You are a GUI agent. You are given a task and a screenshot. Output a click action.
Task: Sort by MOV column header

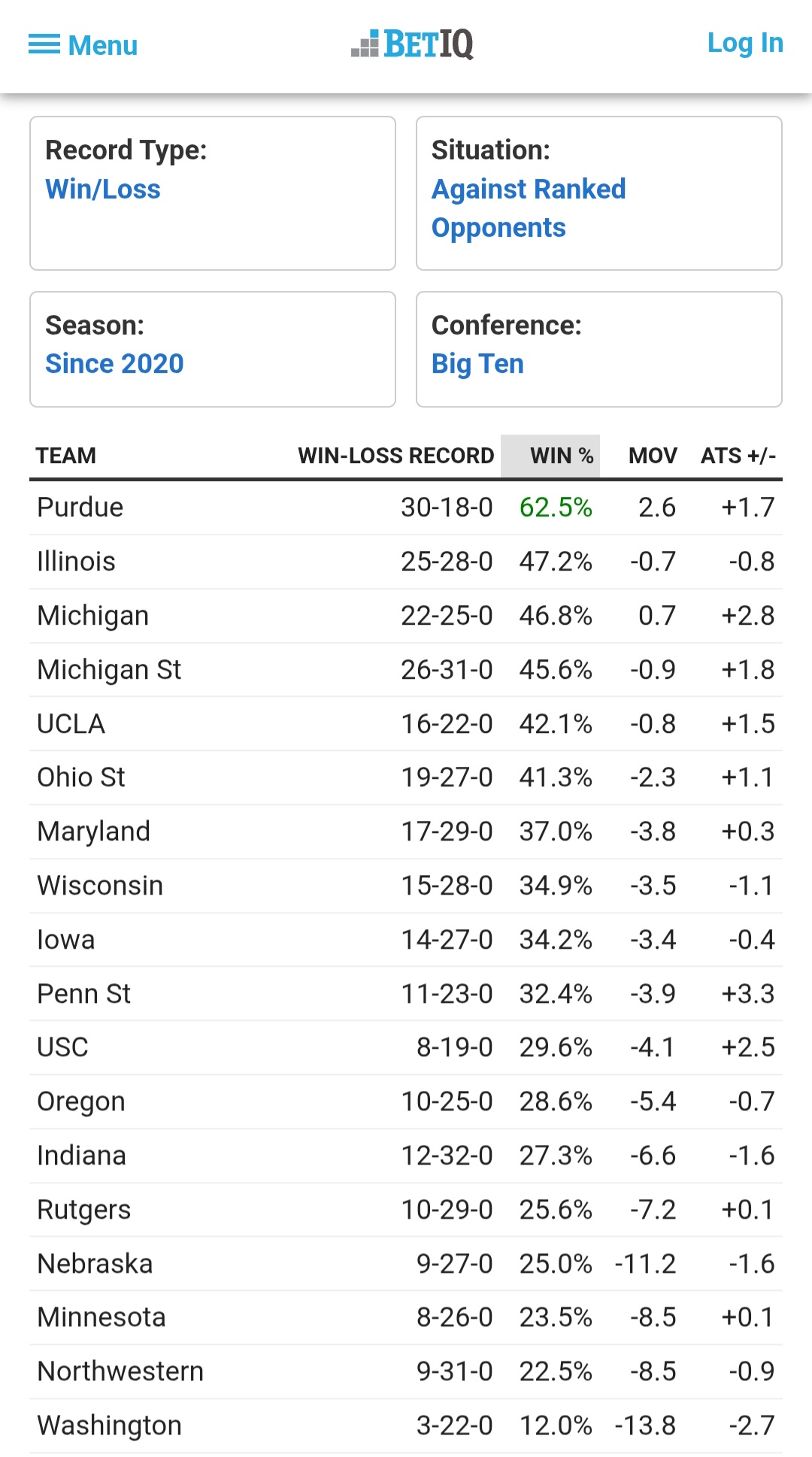click(x=653, y=456)
